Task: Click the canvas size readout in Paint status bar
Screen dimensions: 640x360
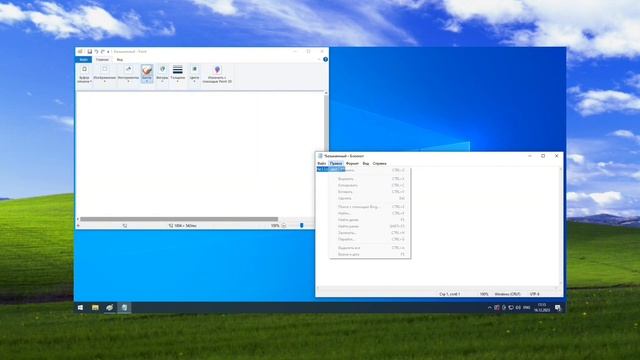Action: 182,226
